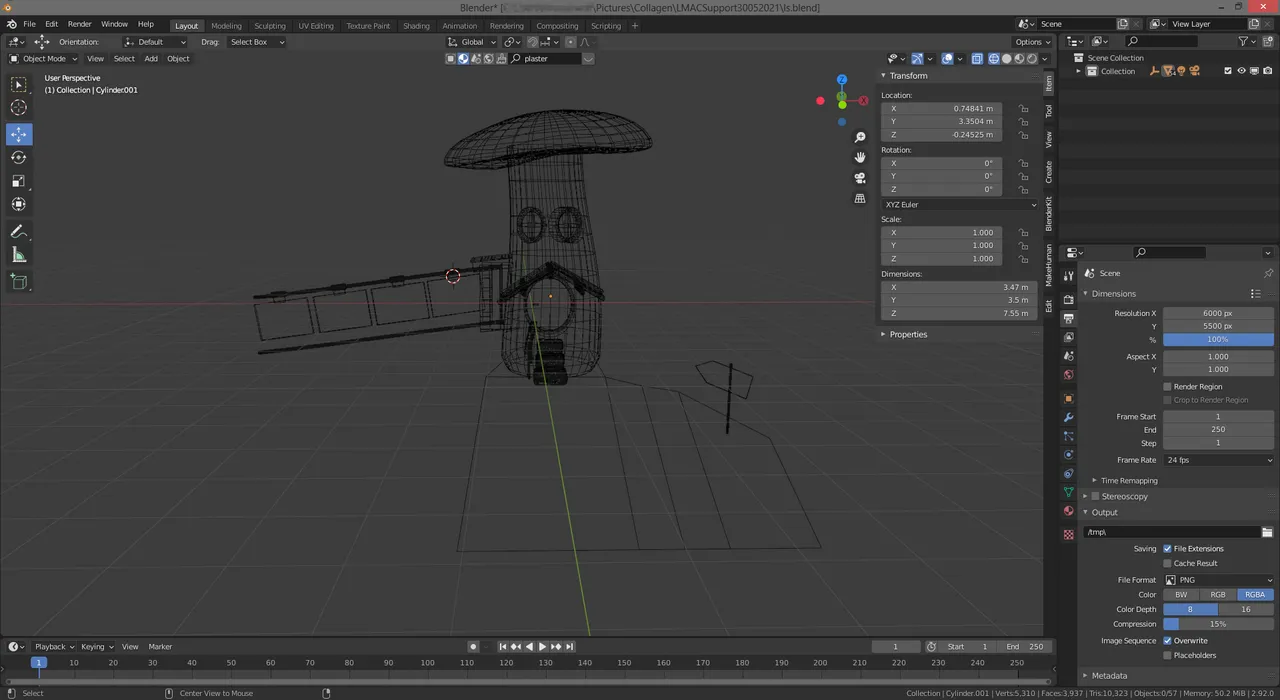Lock the X location value
The height and width of the screenshot is (700, 1280).
(x=1024, y=108)
